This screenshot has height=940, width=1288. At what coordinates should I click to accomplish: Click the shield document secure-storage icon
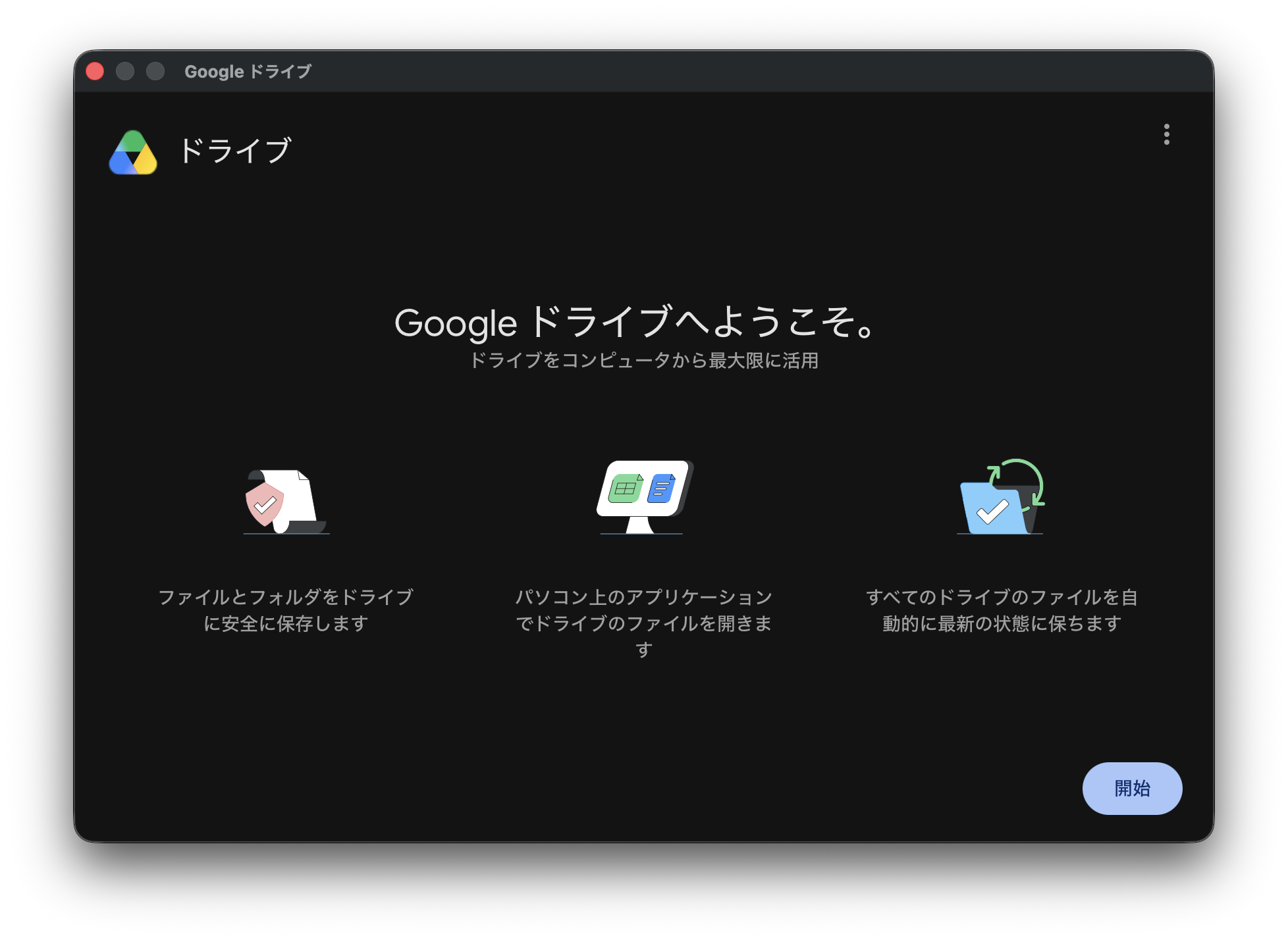pyautogui.click(x=286, y=500)
